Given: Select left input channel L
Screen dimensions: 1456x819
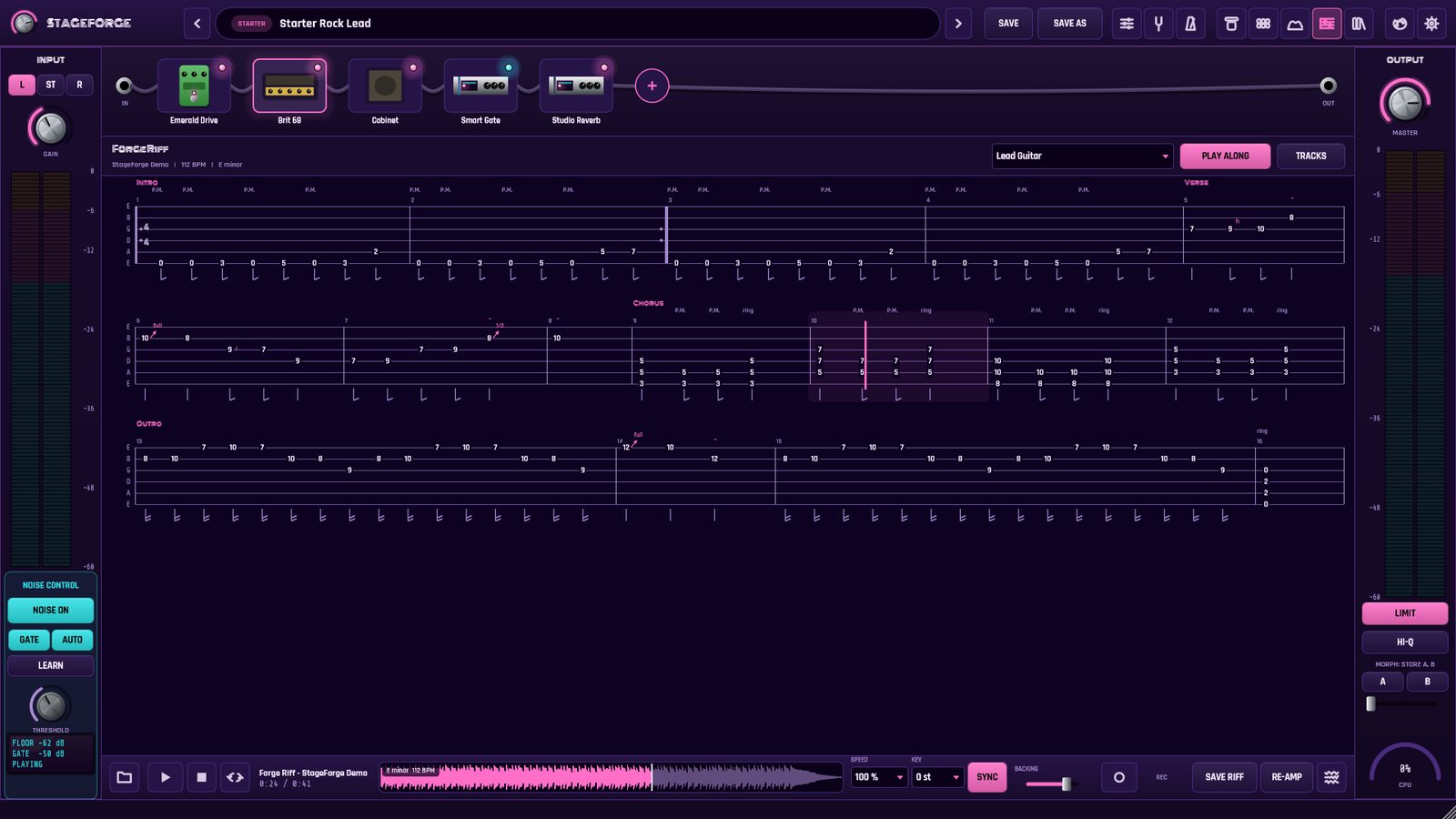Looking at the screenshot, I should pos(22,85).
